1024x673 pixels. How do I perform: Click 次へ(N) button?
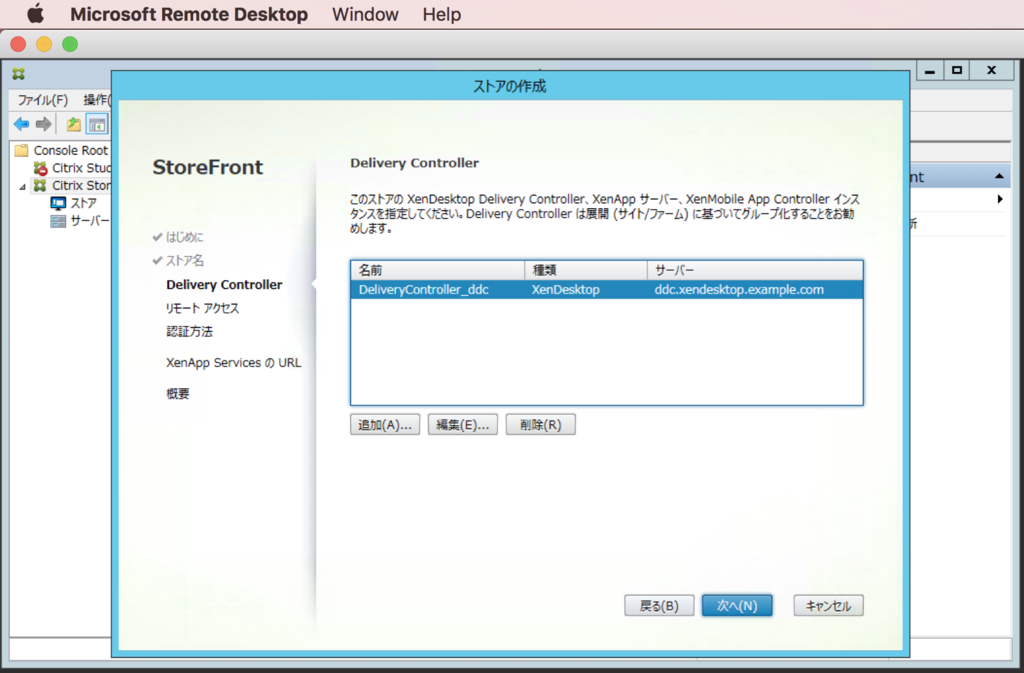pyautogui.click(x=737, y=605)
